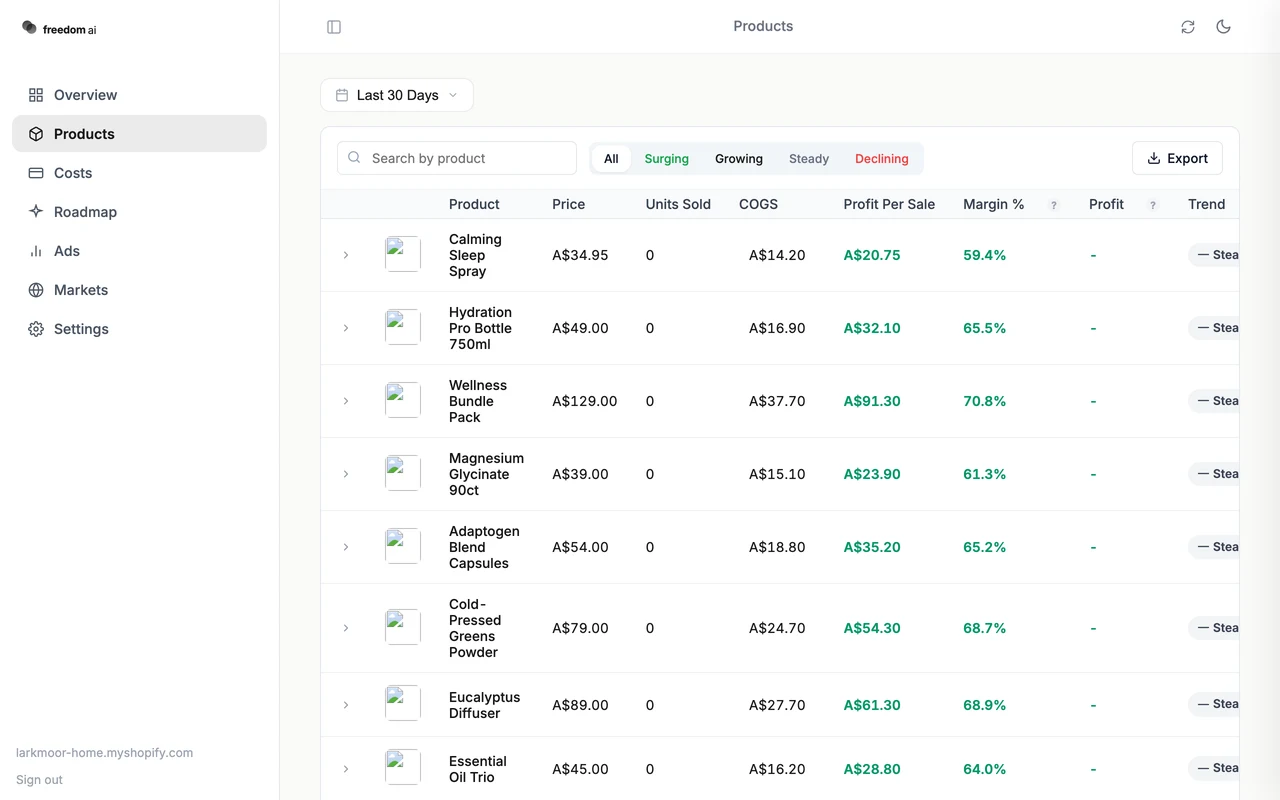Click the Calming Sleep Spray thumbnail
This screenshot has height=800, width=1280.
(403, 254)
